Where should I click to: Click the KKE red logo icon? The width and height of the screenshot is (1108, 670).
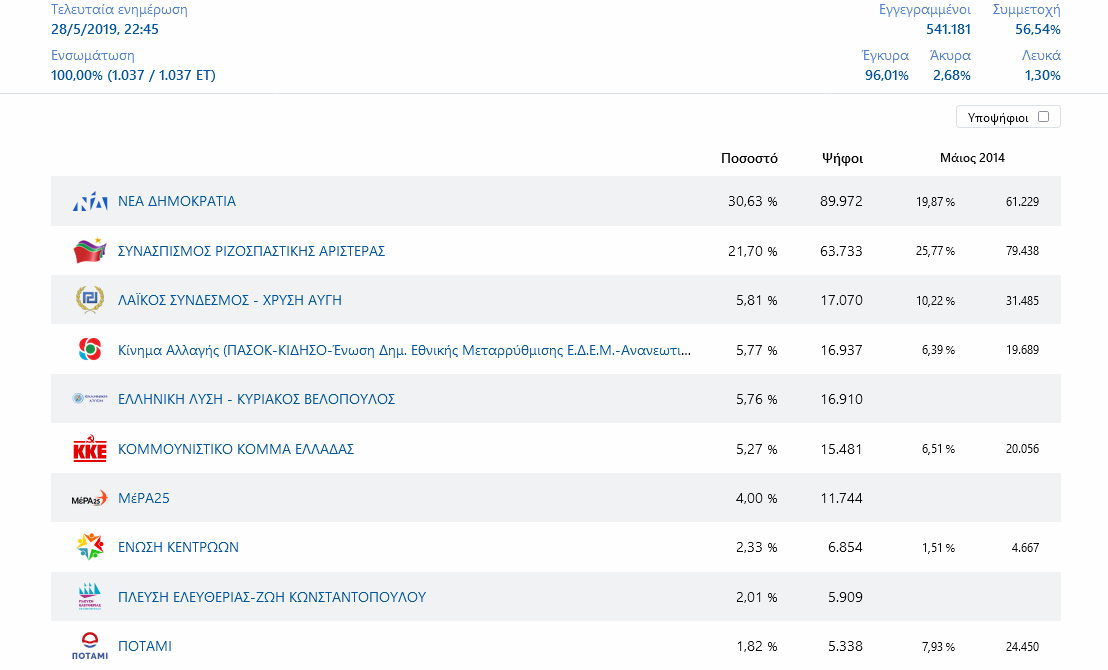coord(90,449)
